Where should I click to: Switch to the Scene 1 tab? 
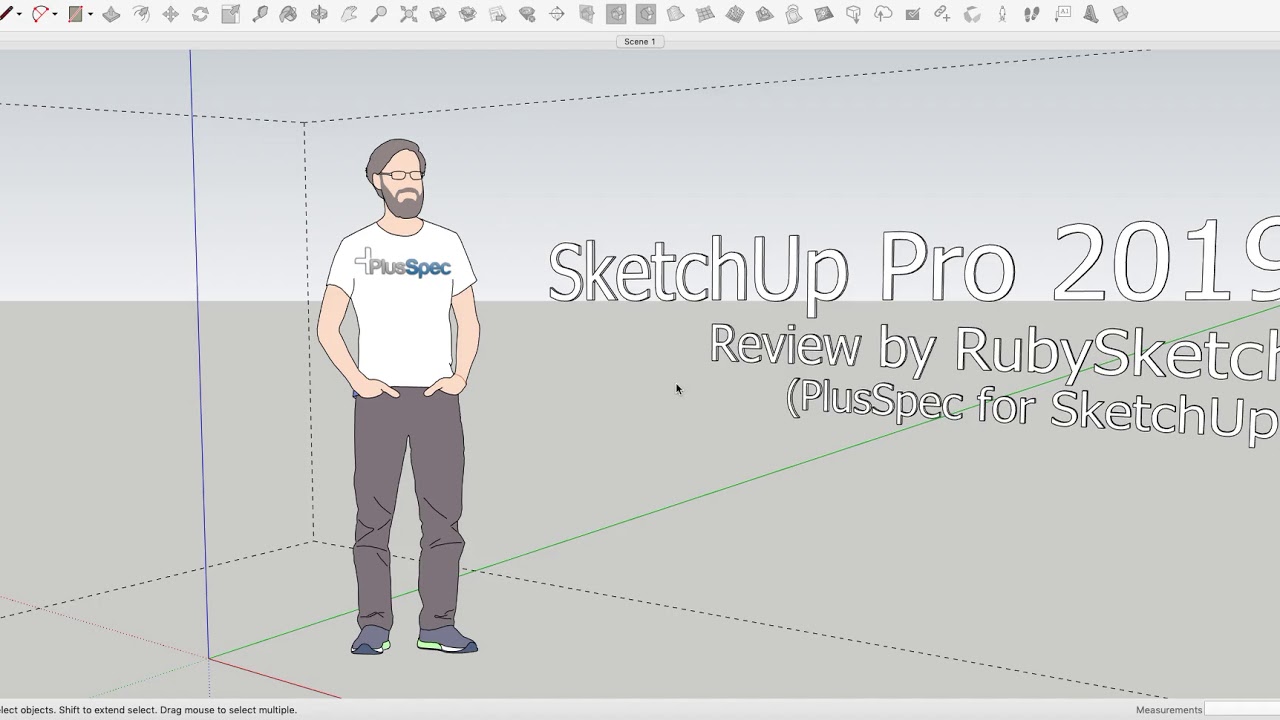640,41
